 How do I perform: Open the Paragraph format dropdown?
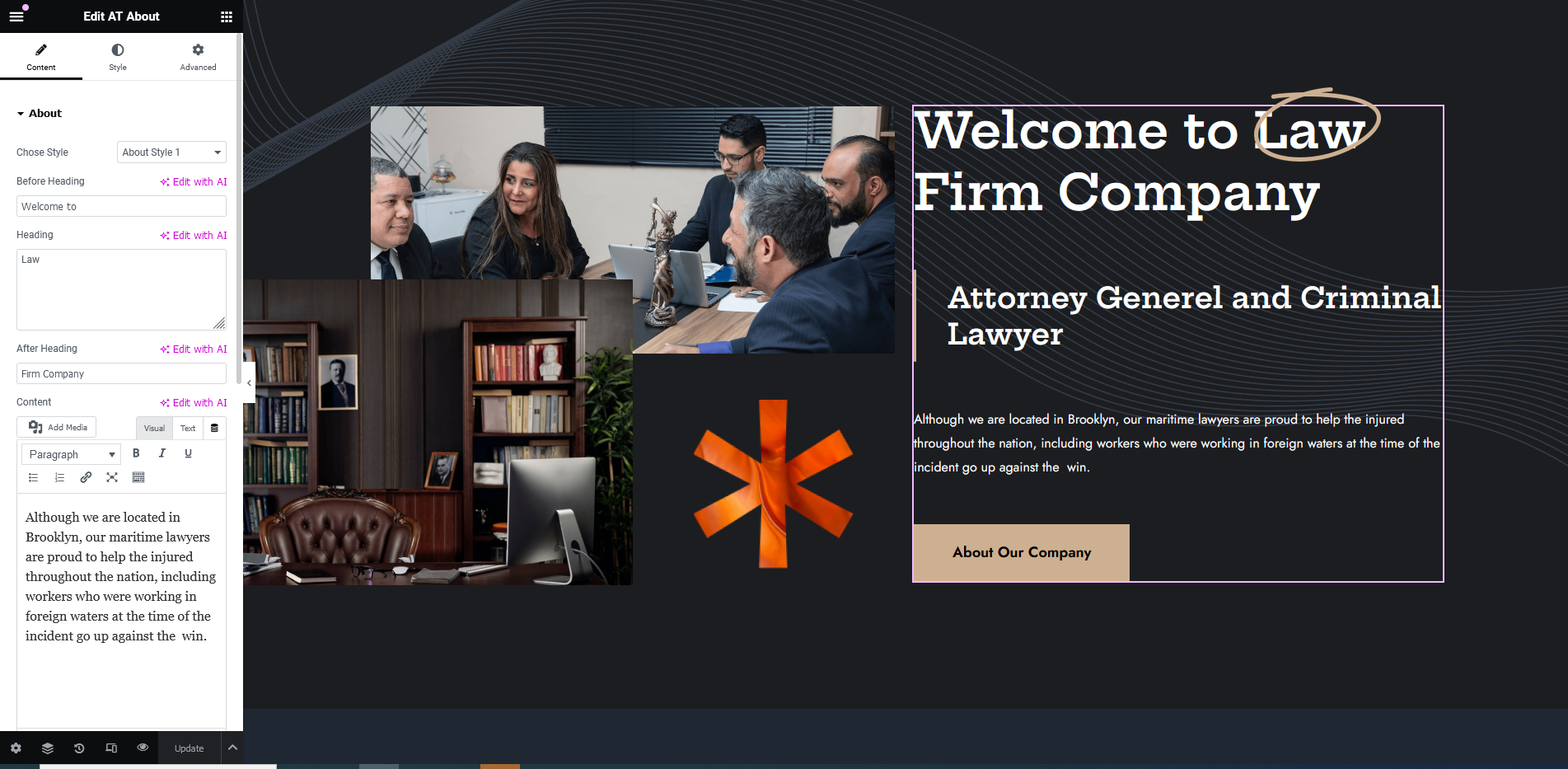click(72, 454)
